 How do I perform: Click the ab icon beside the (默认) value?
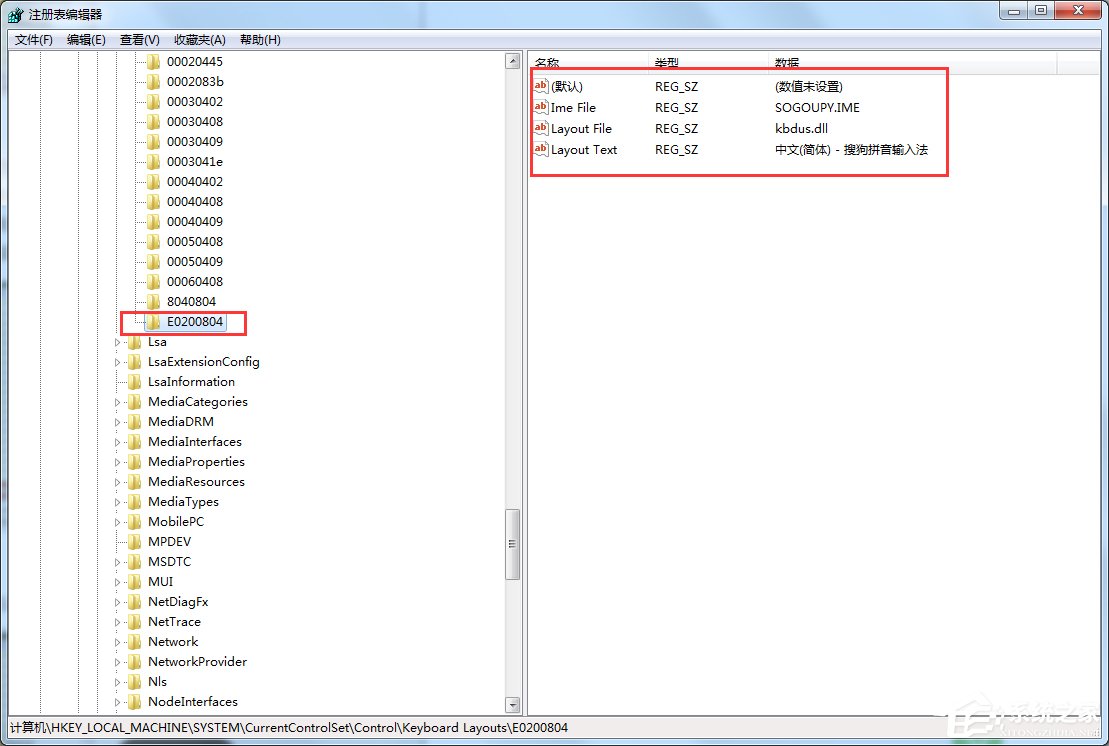pyautogui.click(x=541, y=86)
